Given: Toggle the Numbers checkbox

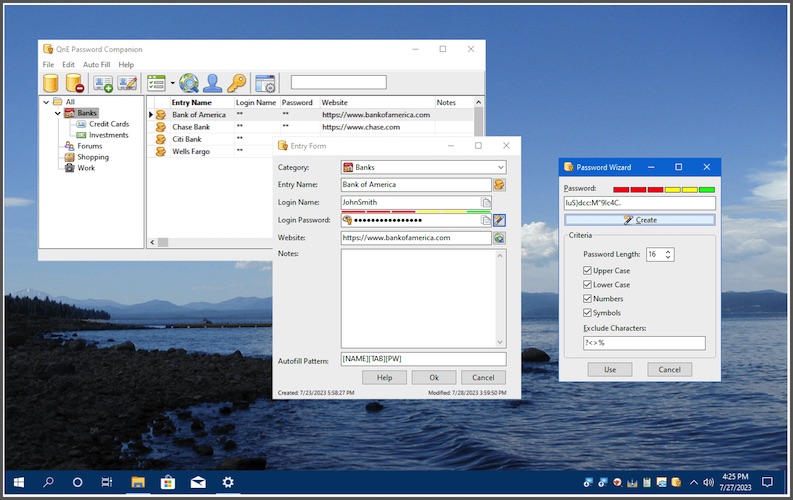Looking at the screenshot, I should tap(587, 299).
